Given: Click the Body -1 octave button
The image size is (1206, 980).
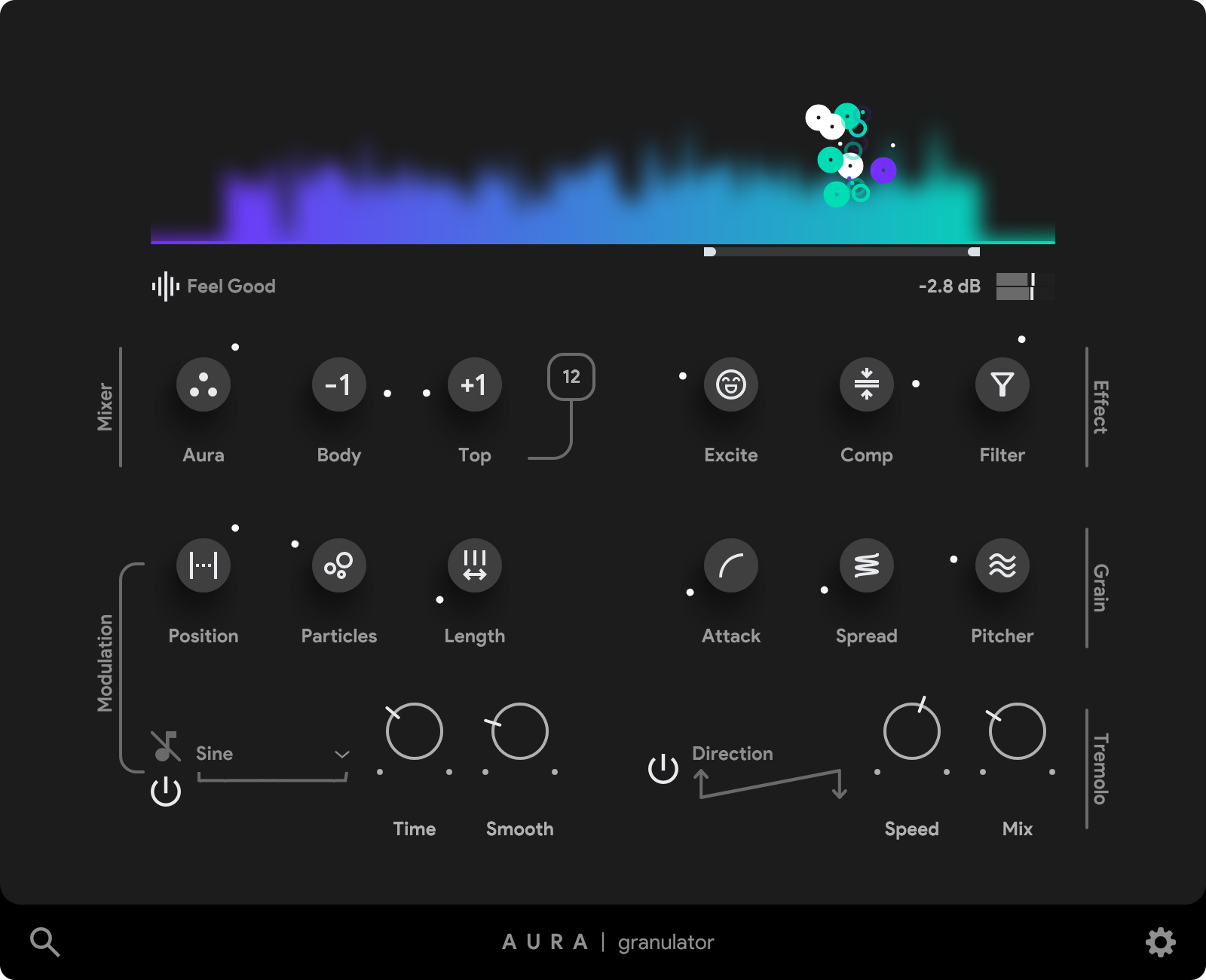Looking at the screenshot, I should 339,384.
